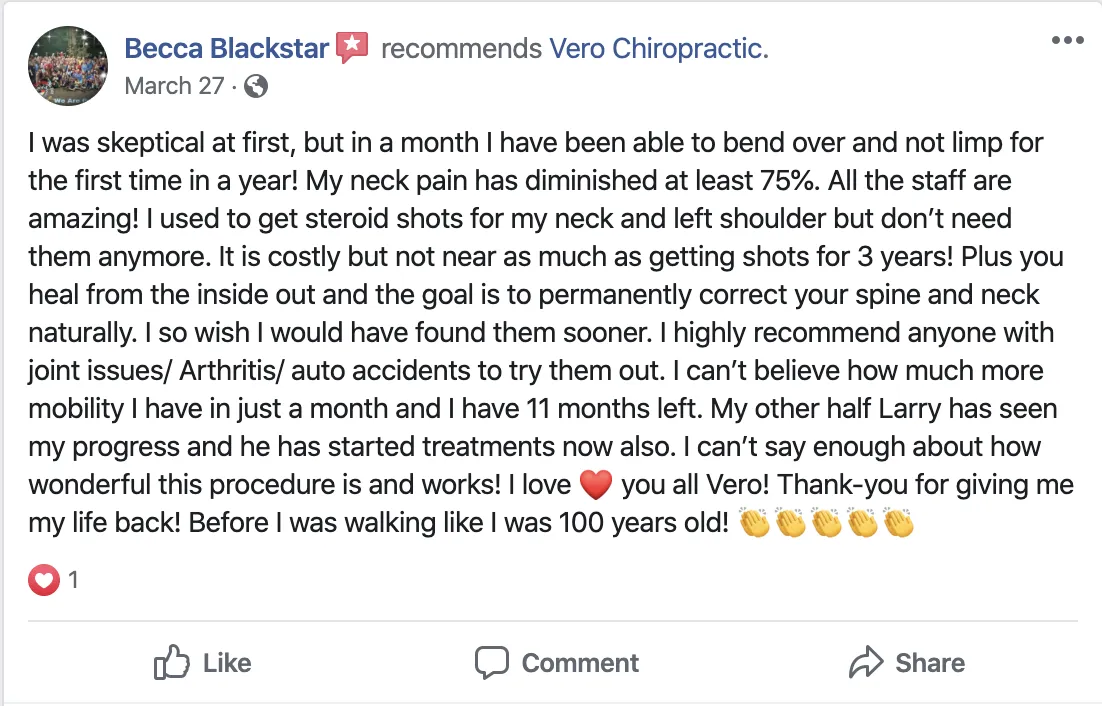The height and width of the screenshot is (706, 1102).
Task: Click the first clapping hands emoji
Action: (755, 523)
